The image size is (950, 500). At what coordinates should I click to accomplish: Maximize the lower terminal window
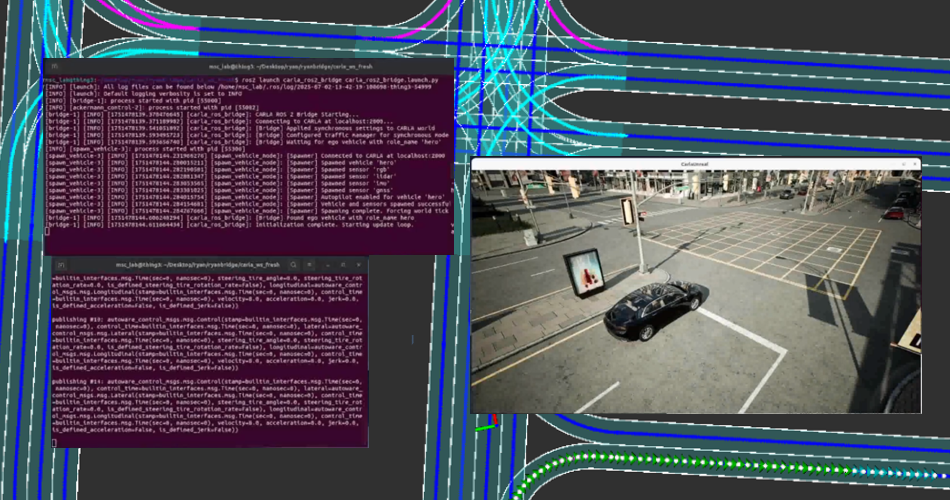[343, 264]
